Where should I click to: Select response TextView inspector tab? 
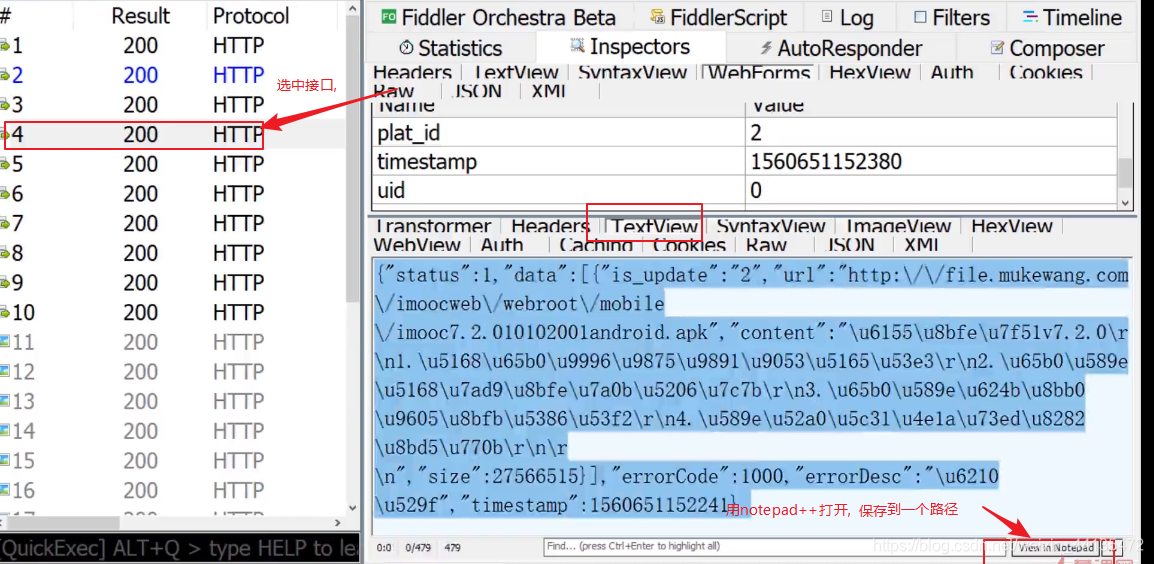[x=656, y=226]
